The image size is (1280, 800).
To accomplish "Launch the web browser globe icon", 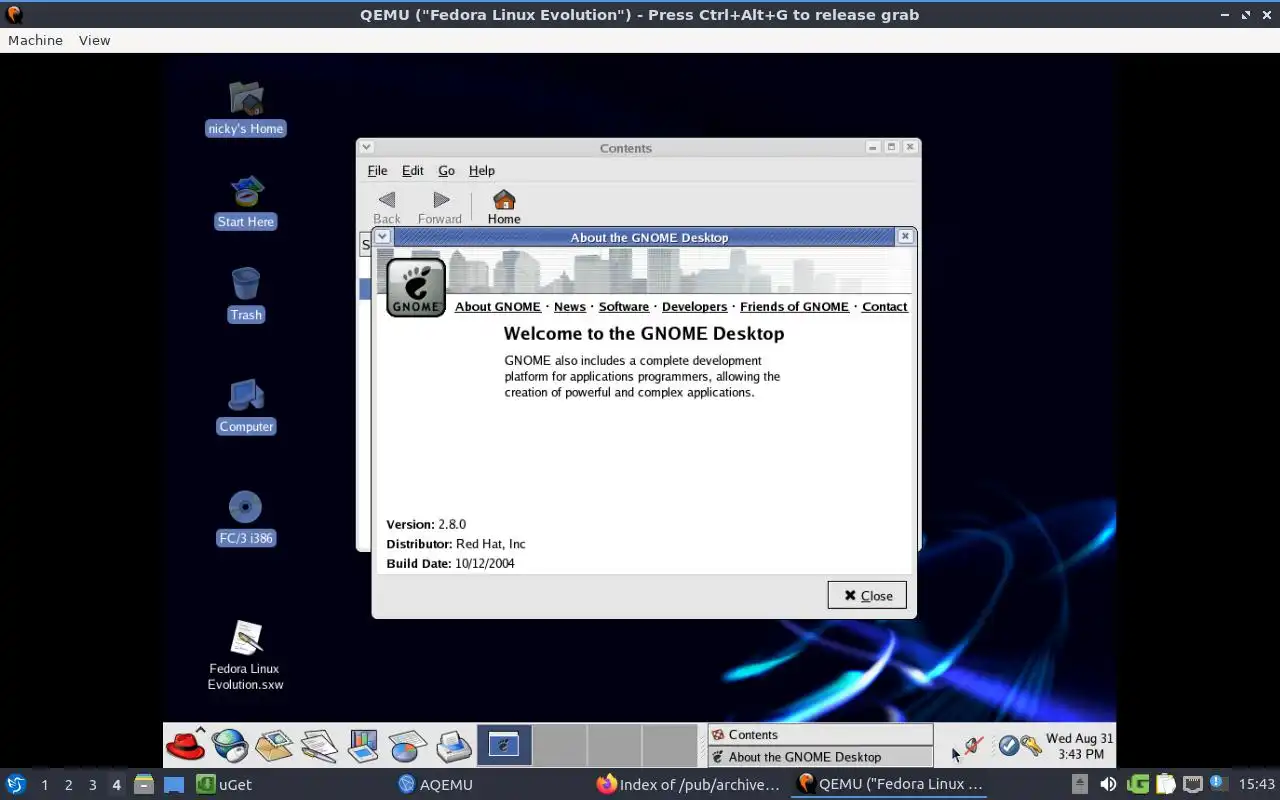I will pos(230,745).
